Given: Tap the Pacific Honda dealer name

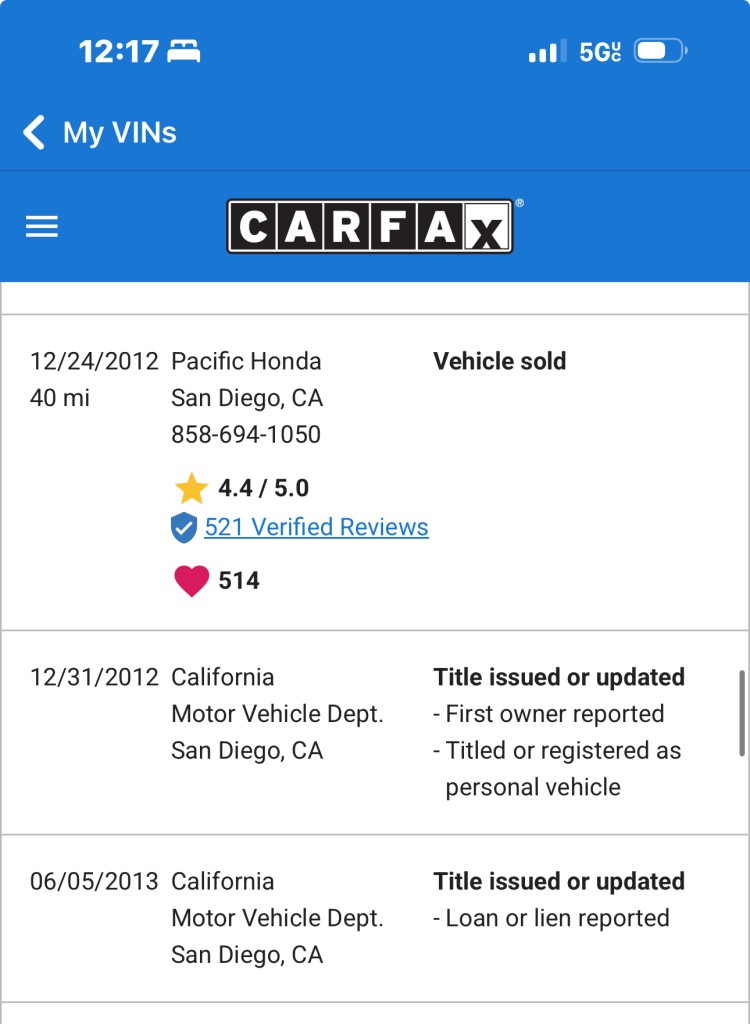Looking at the screenshot, I should (x=246, y=361).
